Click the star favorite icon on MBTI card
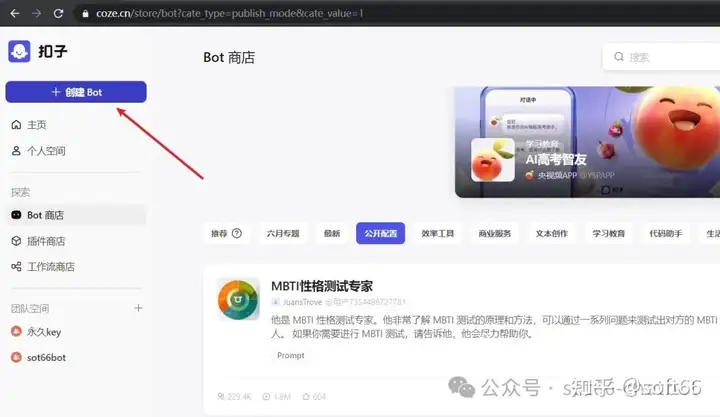This screenshot has height=417, width=720. (x=306, y=396)
